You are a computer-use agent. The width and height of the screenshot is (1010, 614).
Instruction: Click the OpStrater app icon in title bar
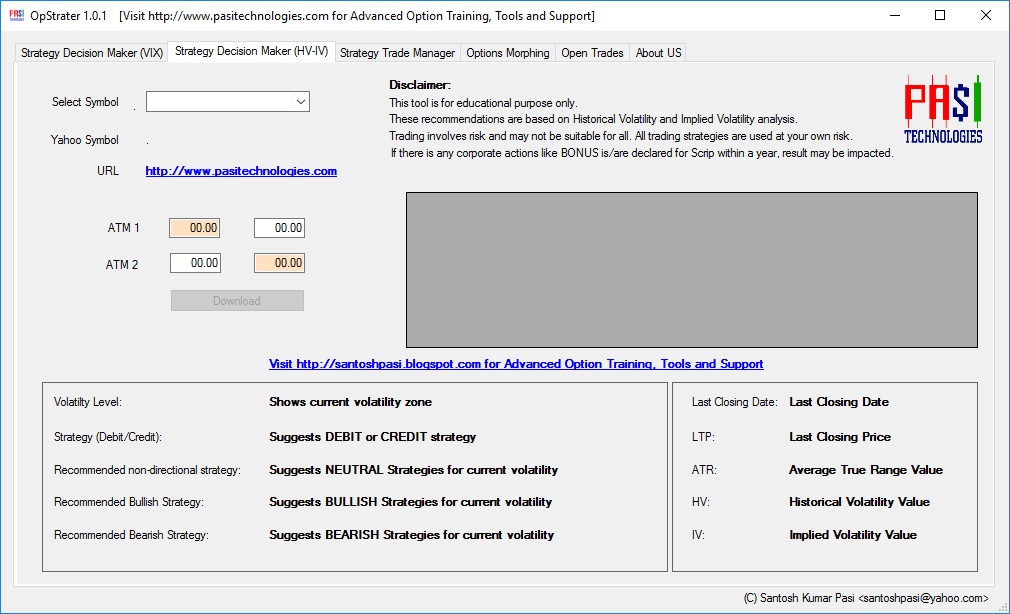click(x=16, y=15)
